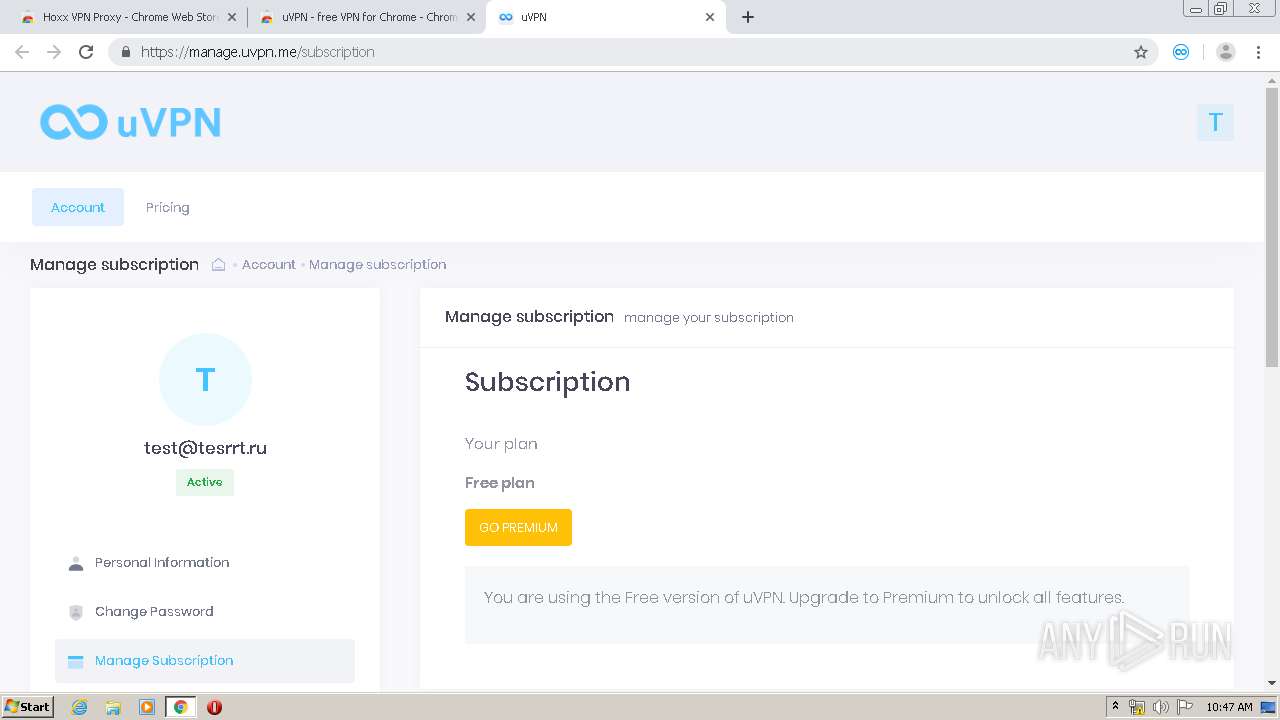Open the uVPN extension icon in toolbar
This screenshot has height=720, width=1280.
coord(1181,52)
